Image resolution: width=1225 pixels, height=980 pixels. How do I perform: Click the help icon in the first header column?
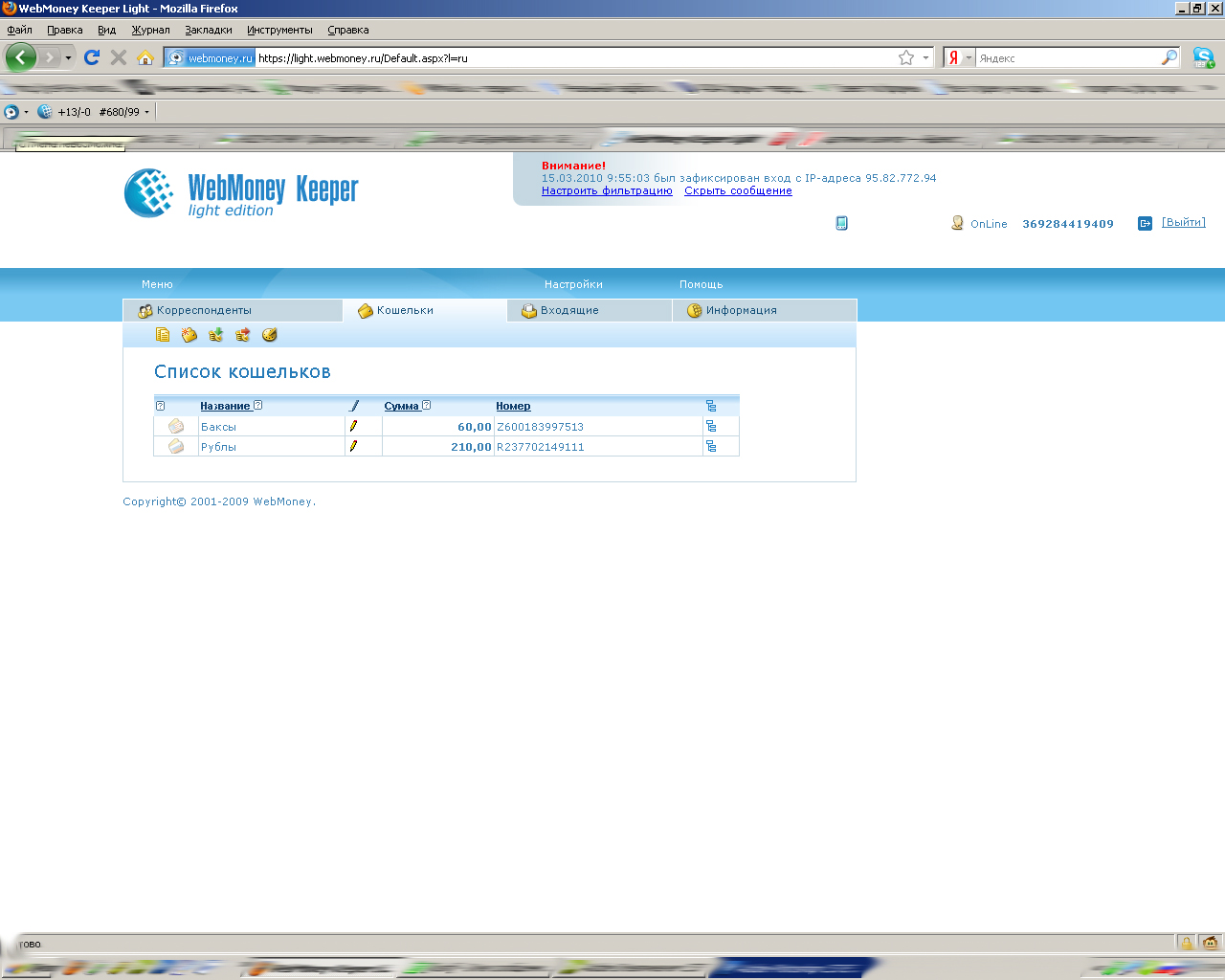point(160,406)
